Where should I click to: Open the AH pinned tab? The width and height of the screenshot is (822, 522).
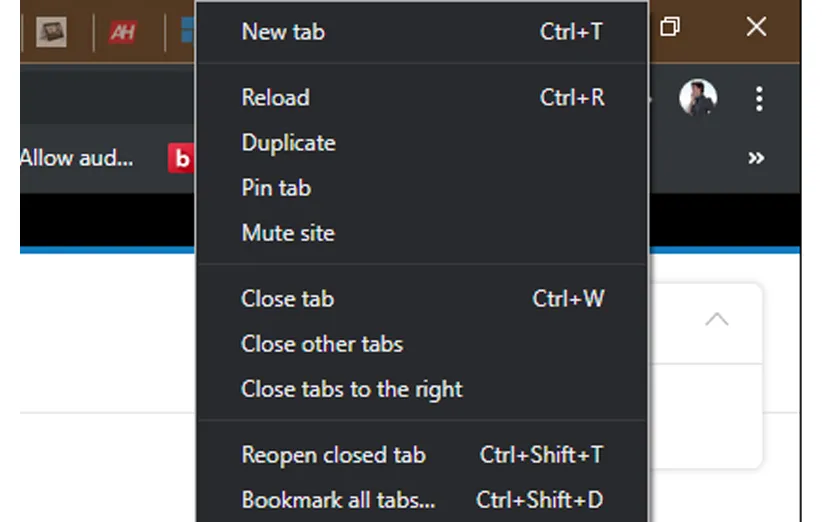(122, 32)
